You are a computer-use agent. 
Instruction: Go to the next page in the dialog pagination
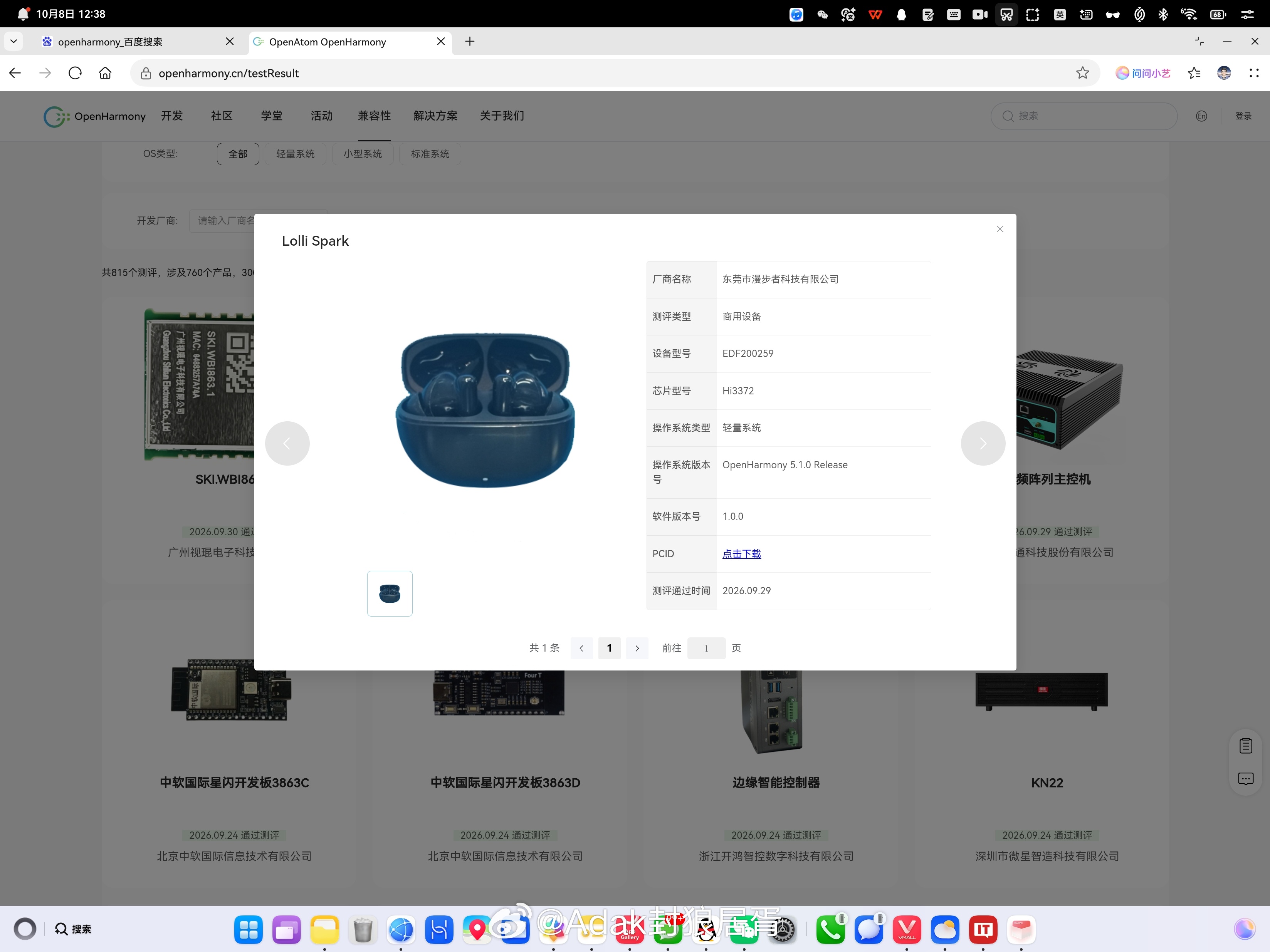point(637,648)
